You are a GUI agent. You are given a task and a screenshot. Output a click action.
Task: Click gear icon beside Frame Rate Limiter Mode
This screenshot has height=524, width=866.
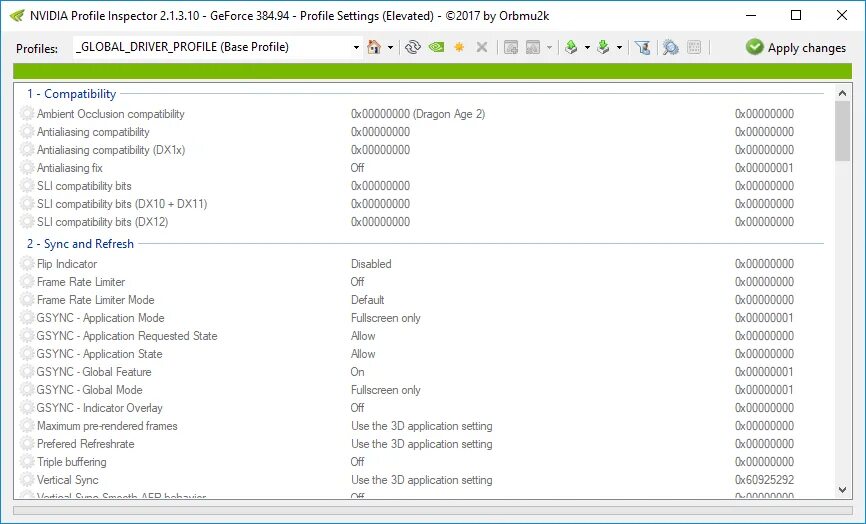(x=27, y=300)
